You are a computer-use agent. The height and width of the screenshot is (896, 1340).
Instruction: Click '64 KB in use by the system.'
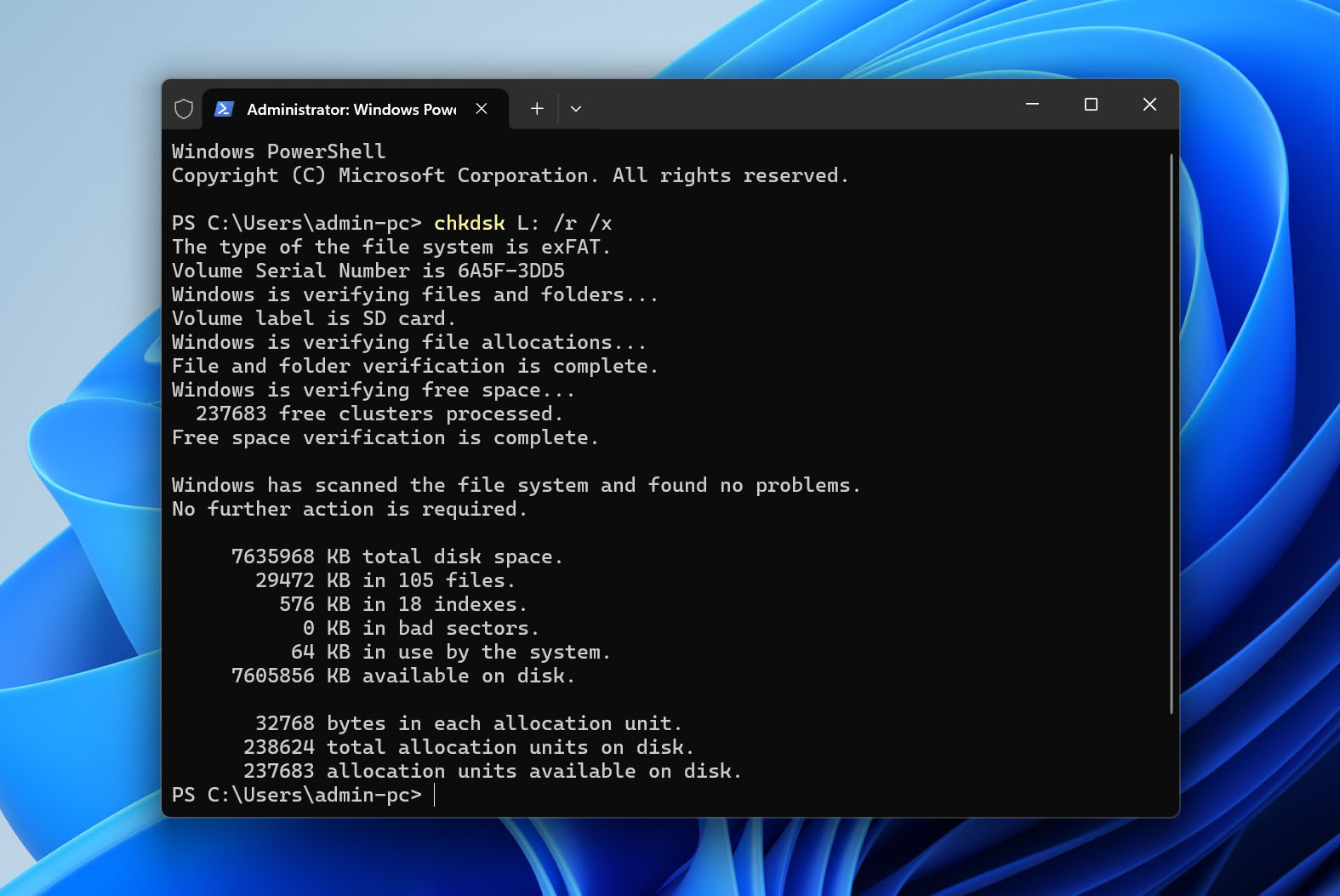click(x=451, y=652)
